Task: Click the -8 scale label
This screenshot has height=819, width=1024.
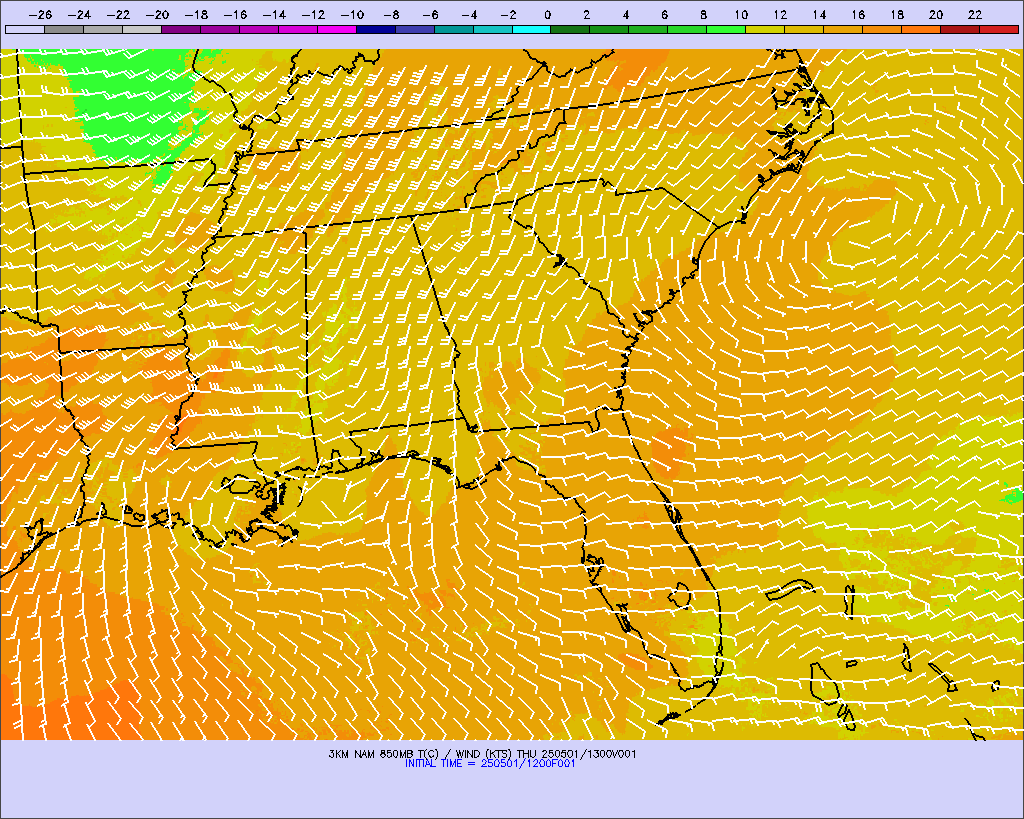Action: tap(391, 14)
